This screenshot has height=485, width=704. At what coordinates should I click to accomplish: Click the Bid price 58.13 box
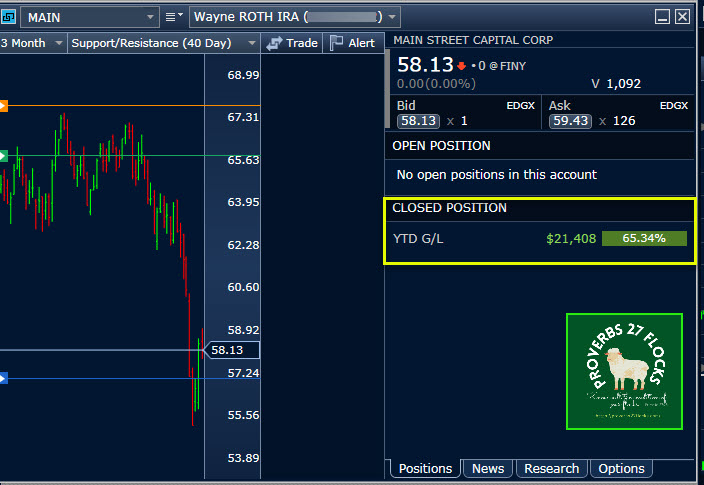(x=418, y=121)
